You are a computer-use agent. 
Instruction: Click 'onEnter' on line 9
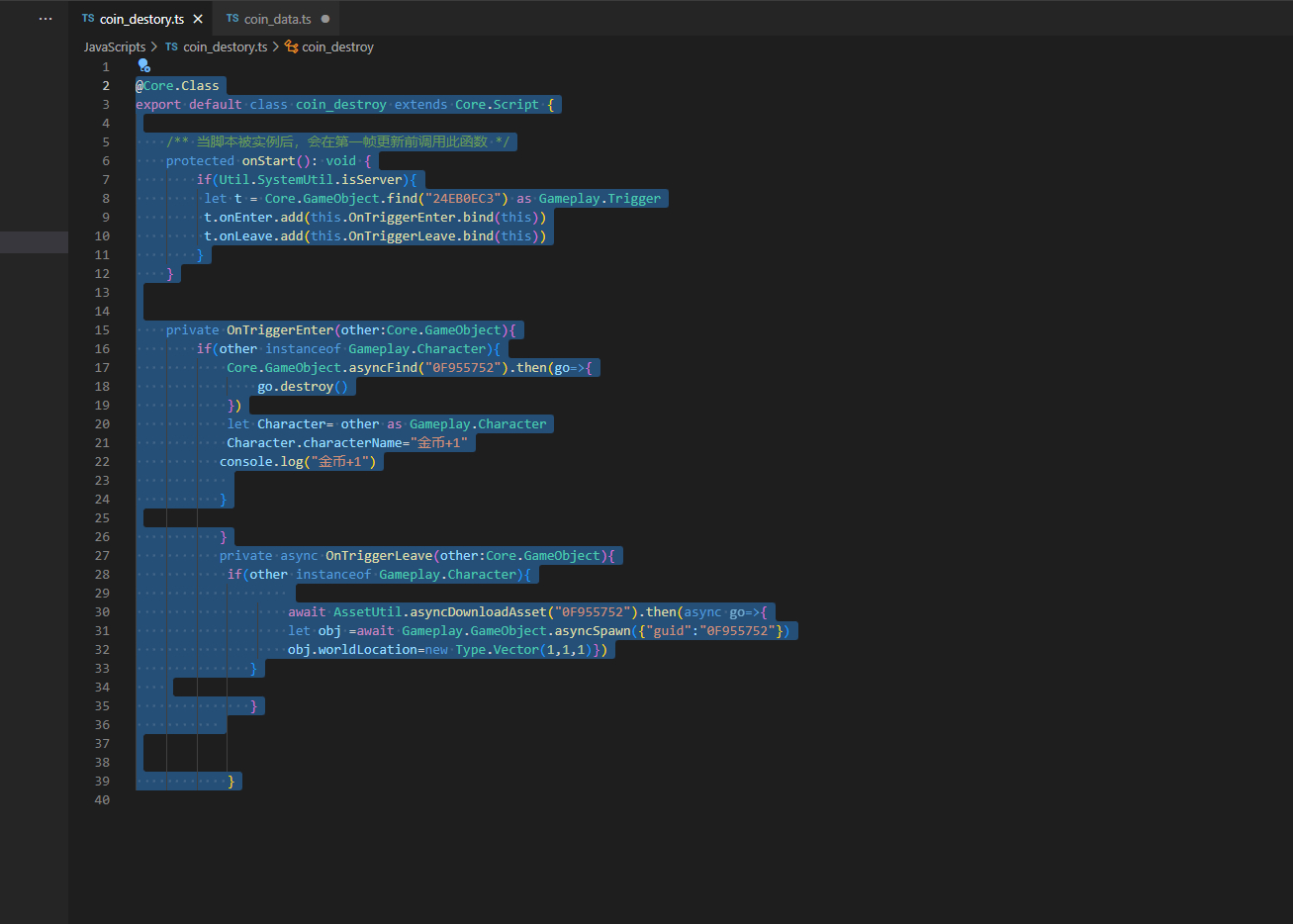pos(246,217)
